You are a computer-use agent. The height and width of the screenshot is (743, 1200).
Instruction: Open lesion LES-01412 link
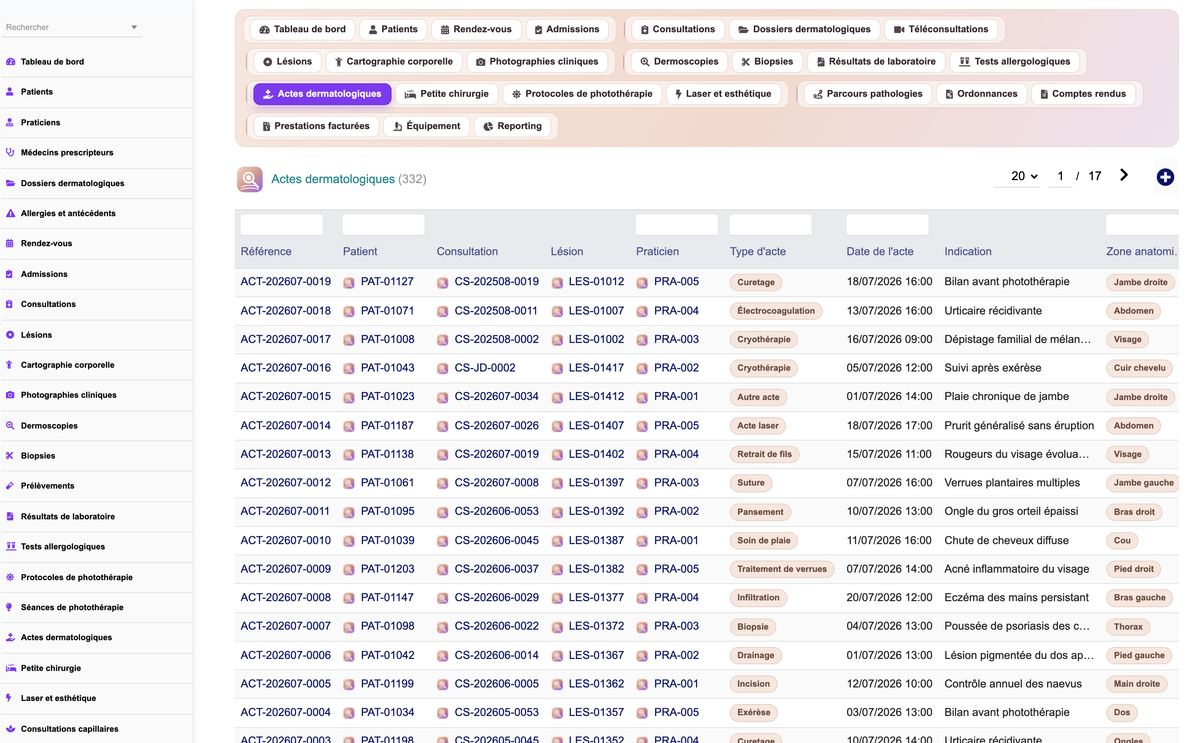click(596, 396)
